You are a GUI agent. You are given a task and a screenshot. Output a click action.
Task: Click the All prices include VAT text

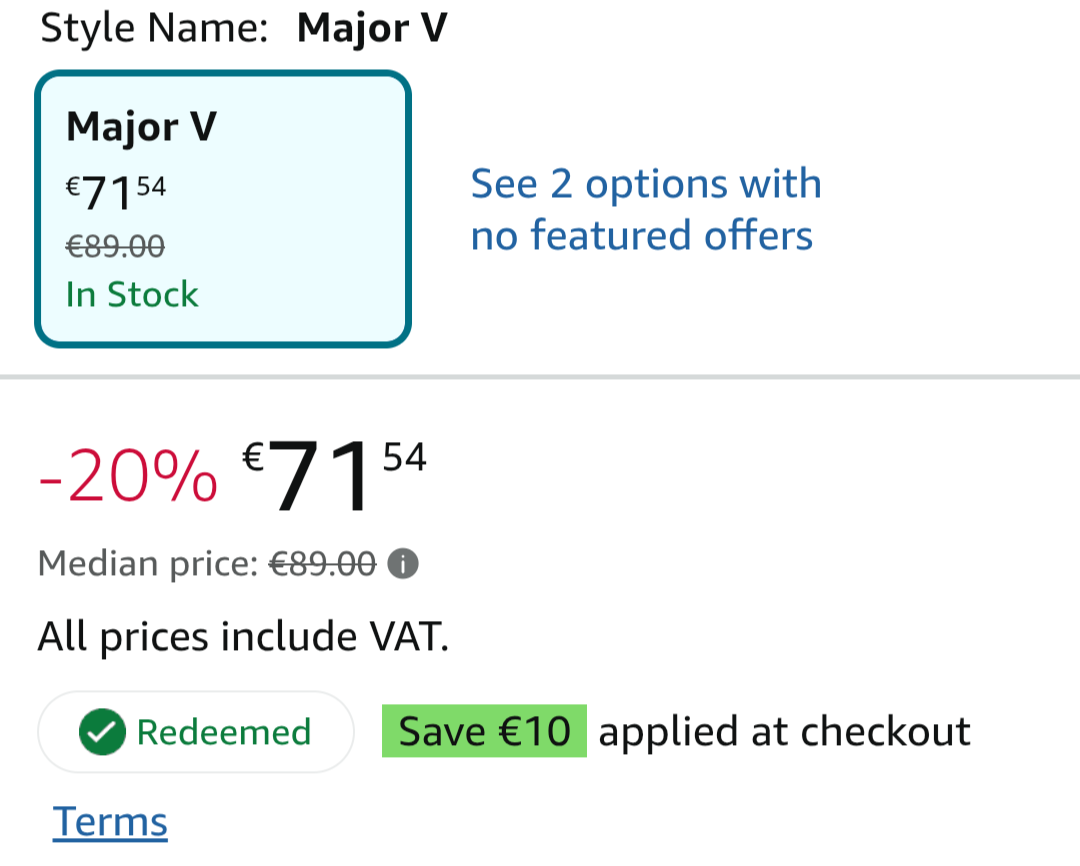tap(243, 636)
